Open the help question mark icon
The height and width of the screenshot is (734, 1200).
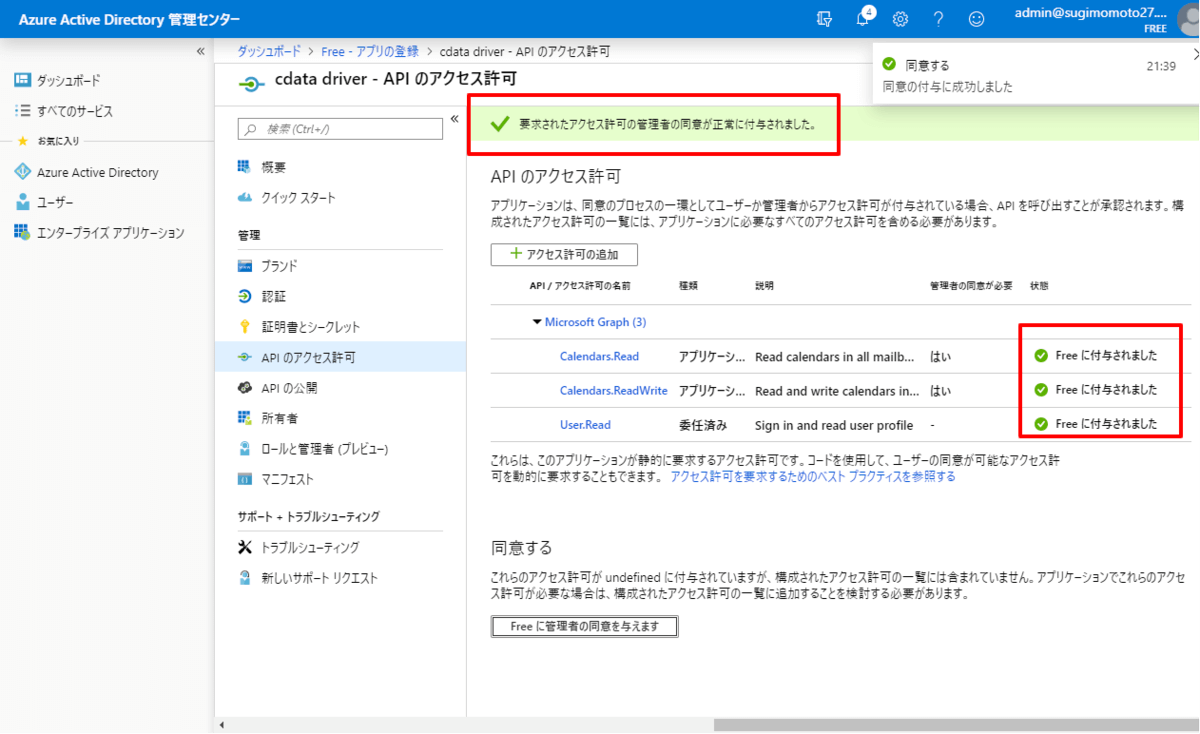(938, 19)
